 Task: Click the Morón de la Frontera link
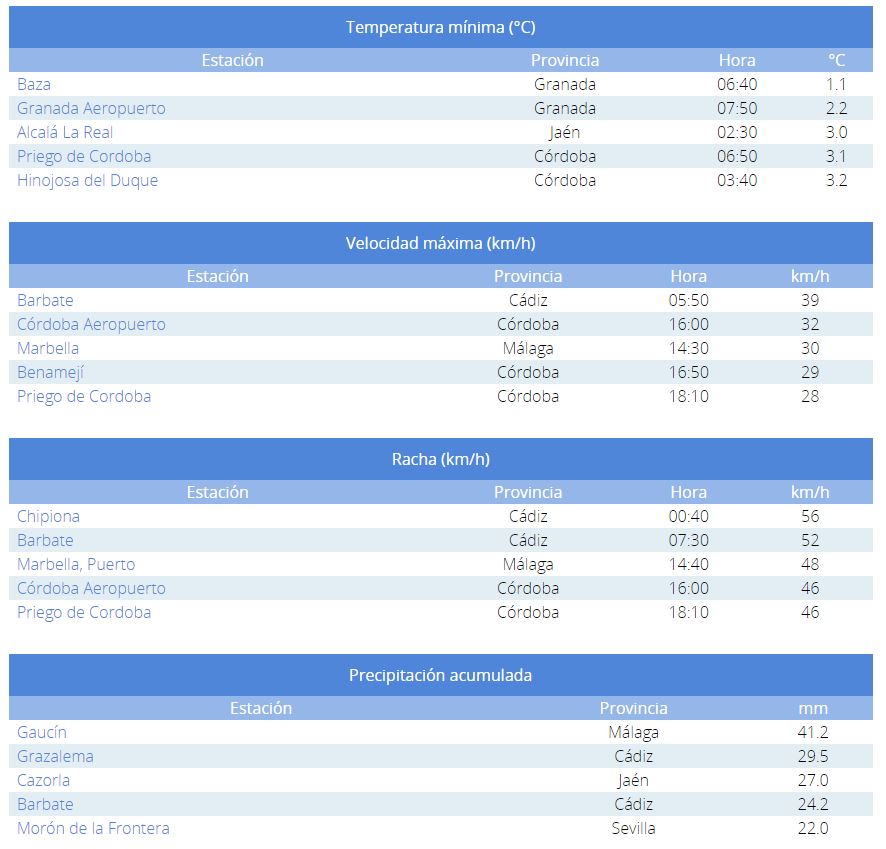[x=93, y=829]
